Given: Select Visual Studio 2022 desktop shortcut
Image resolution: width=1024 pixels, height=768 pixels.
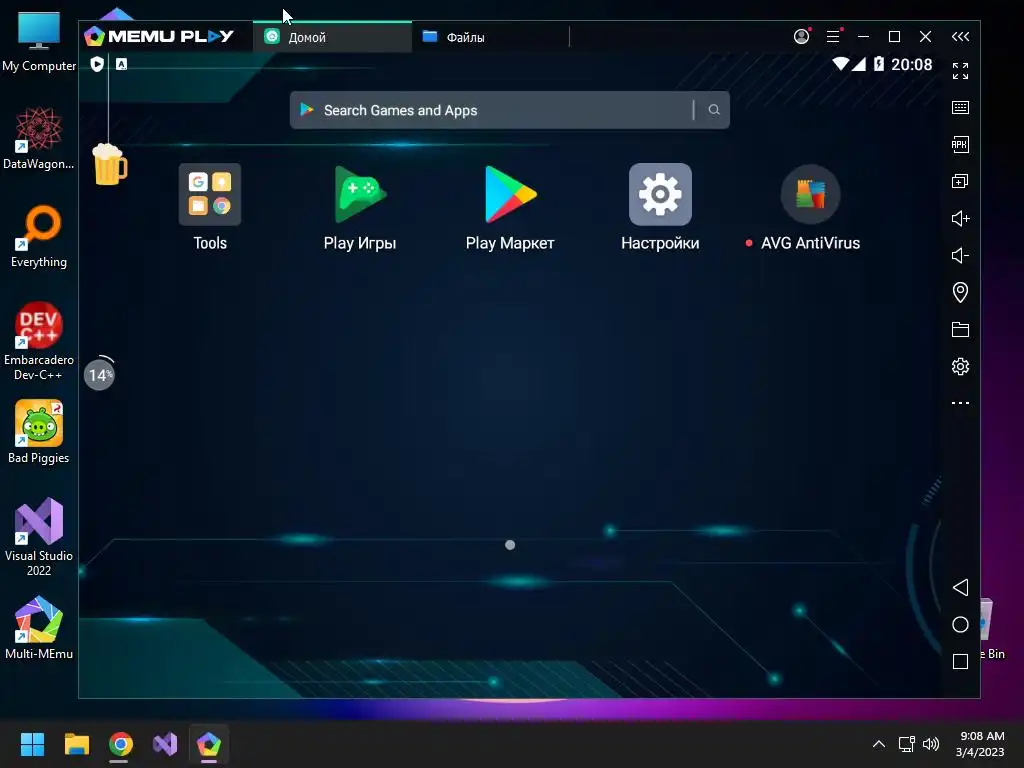Looking at the screenshot, I should tap(39, 537).
